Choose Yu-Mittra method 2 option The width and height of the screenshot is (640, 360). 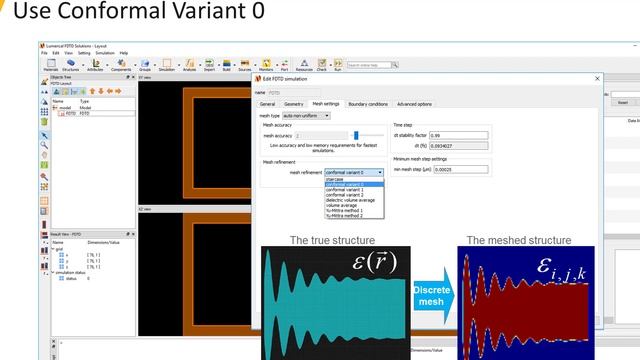354,216
